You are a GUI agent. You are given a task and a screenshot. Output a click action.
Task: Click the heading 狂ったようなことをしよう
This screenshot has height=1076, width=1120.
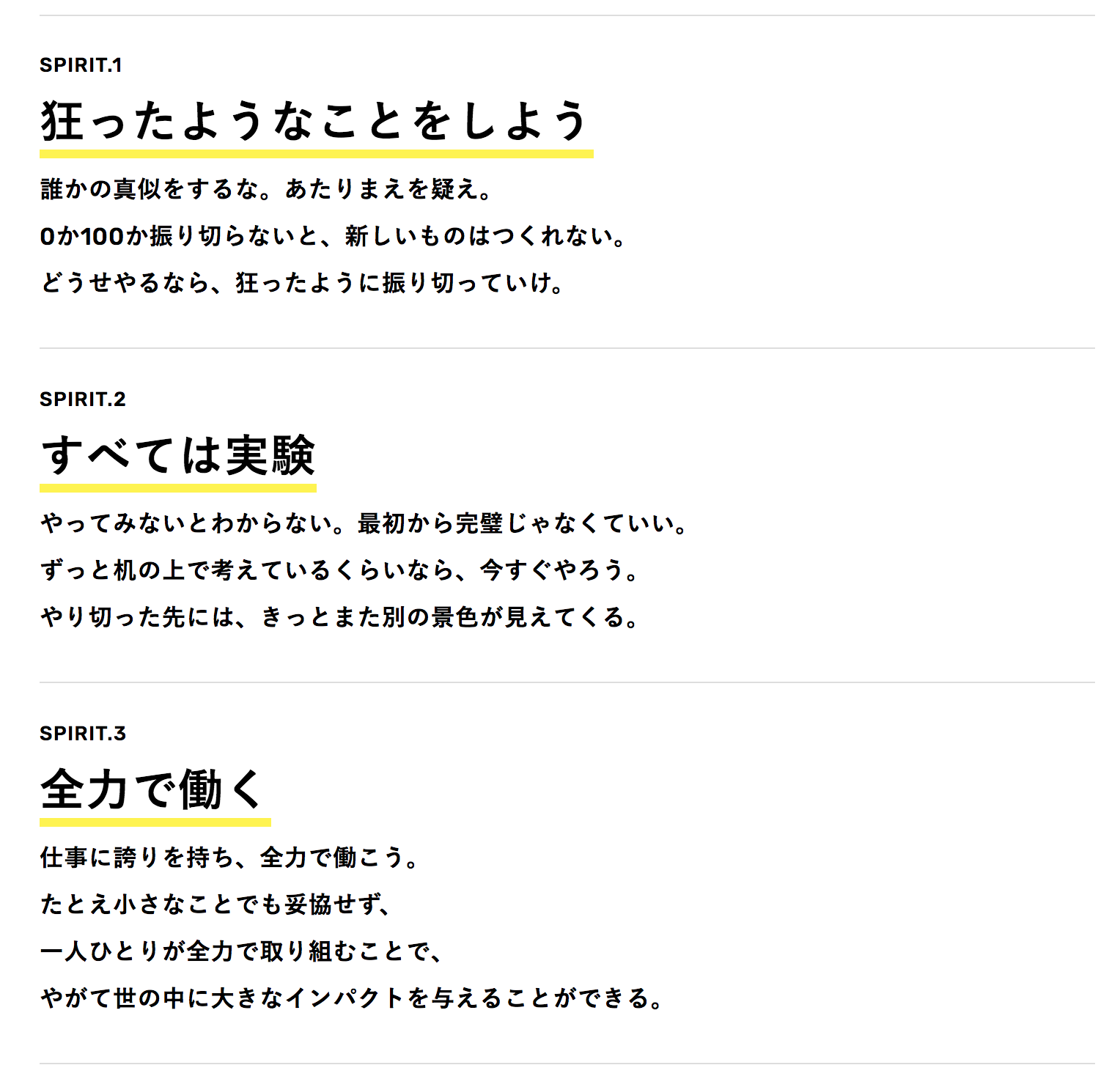click(315, 121)
